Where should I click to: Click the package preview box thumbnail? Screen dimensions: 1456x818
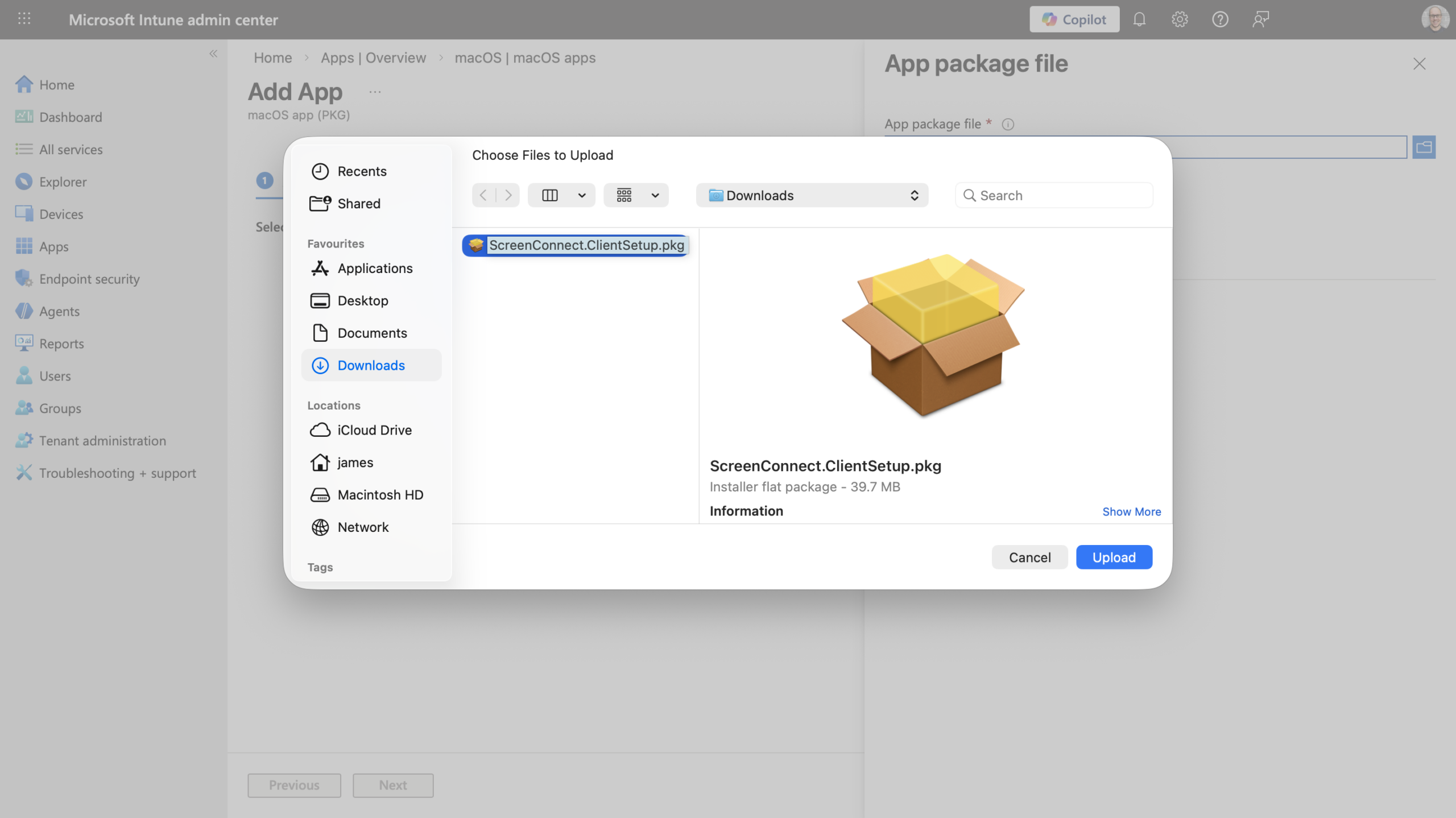[933, 336]
